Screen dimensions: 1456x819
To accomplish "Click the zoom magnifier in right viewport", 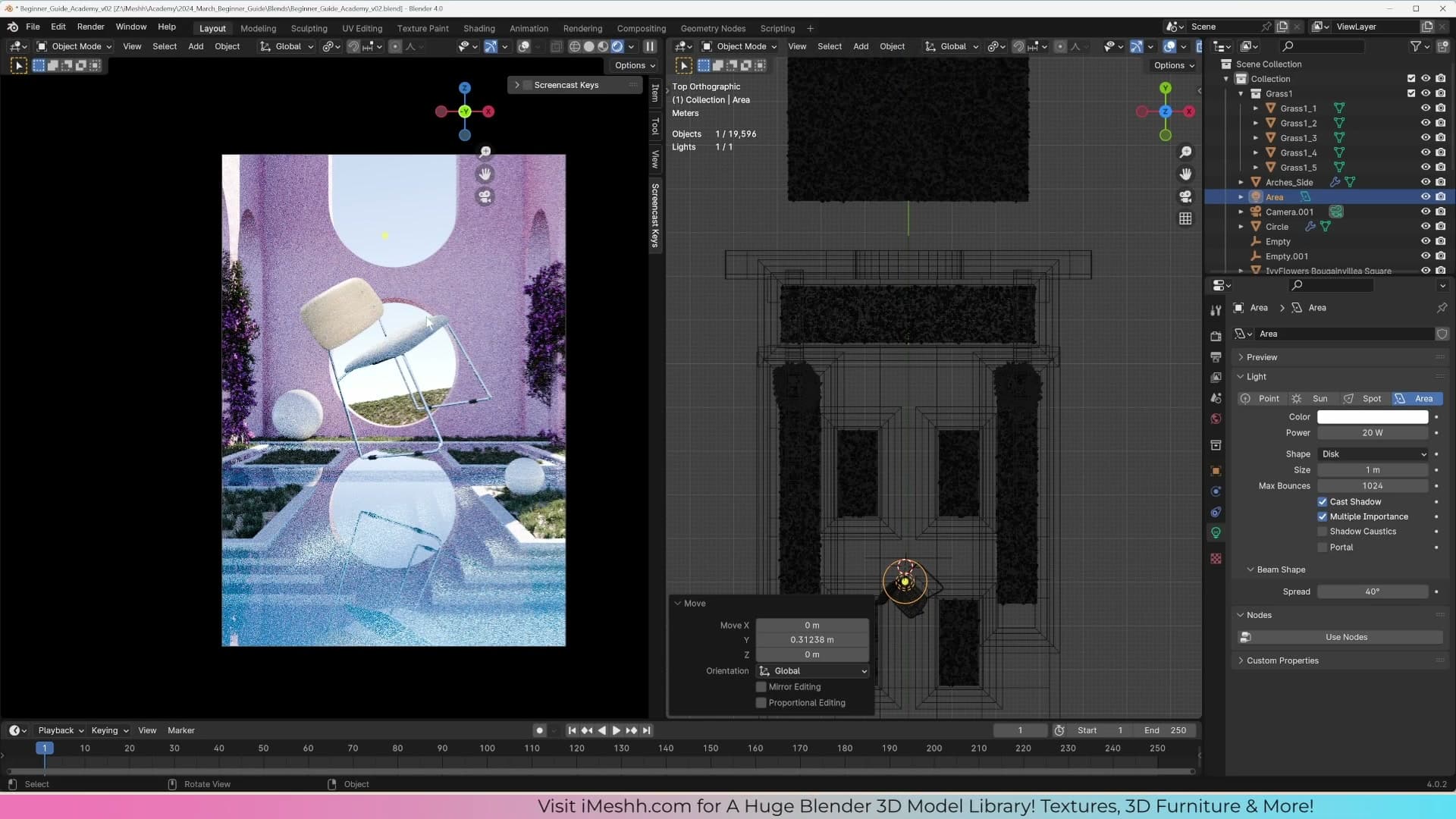I will pos(1185,152).
